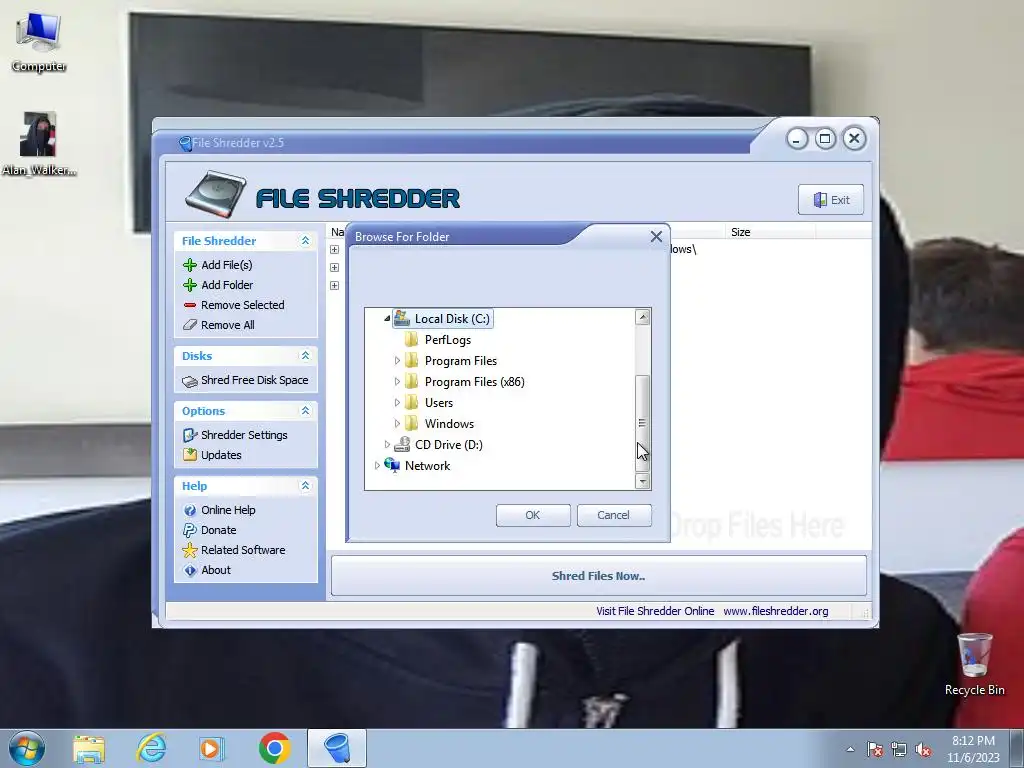
Task: Open Shredder Settings via its icon
Action: pyautogui.click(x=190, y=435)
